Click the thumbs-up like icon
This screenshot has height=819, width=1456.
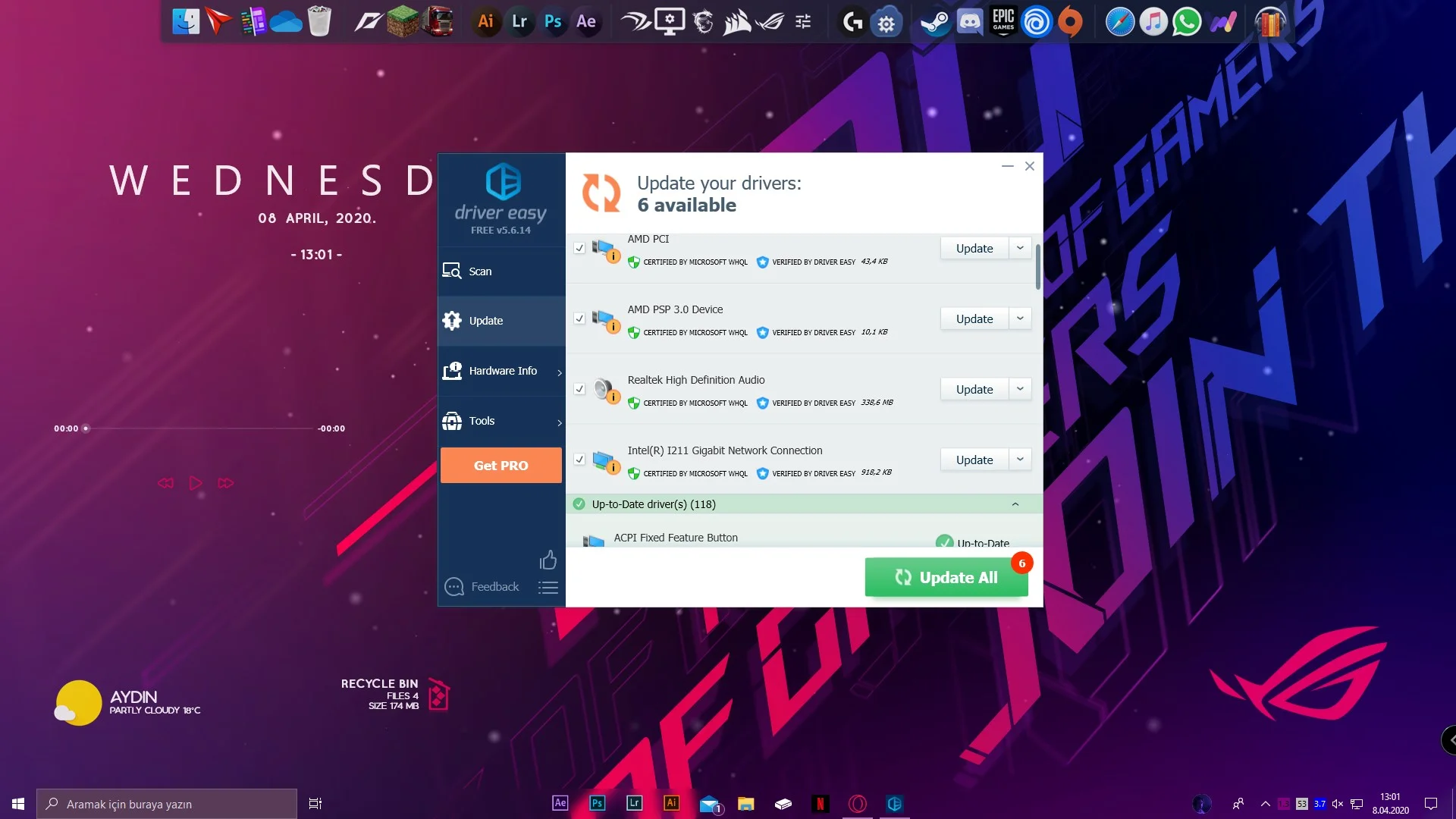click(x=548, y=560)
